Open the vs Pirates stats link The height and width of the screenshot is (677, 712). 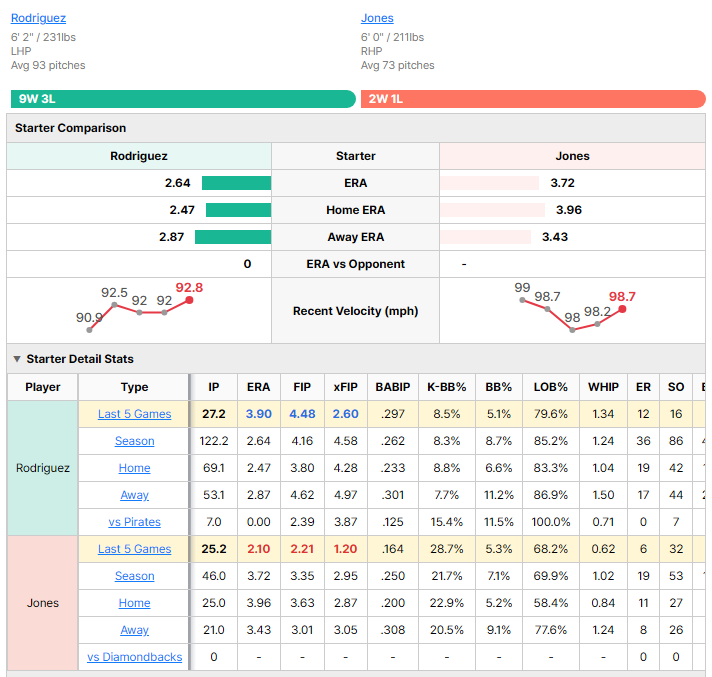(134, 522)
